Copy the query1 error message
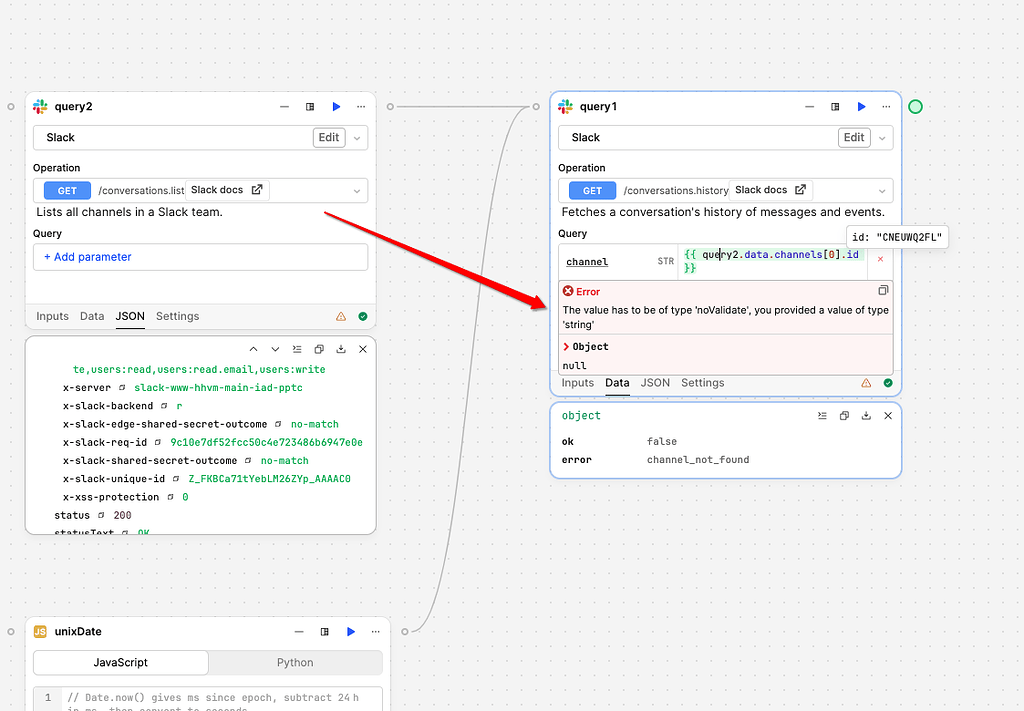Screen dimensions: 1024x711 pos(883,291)
